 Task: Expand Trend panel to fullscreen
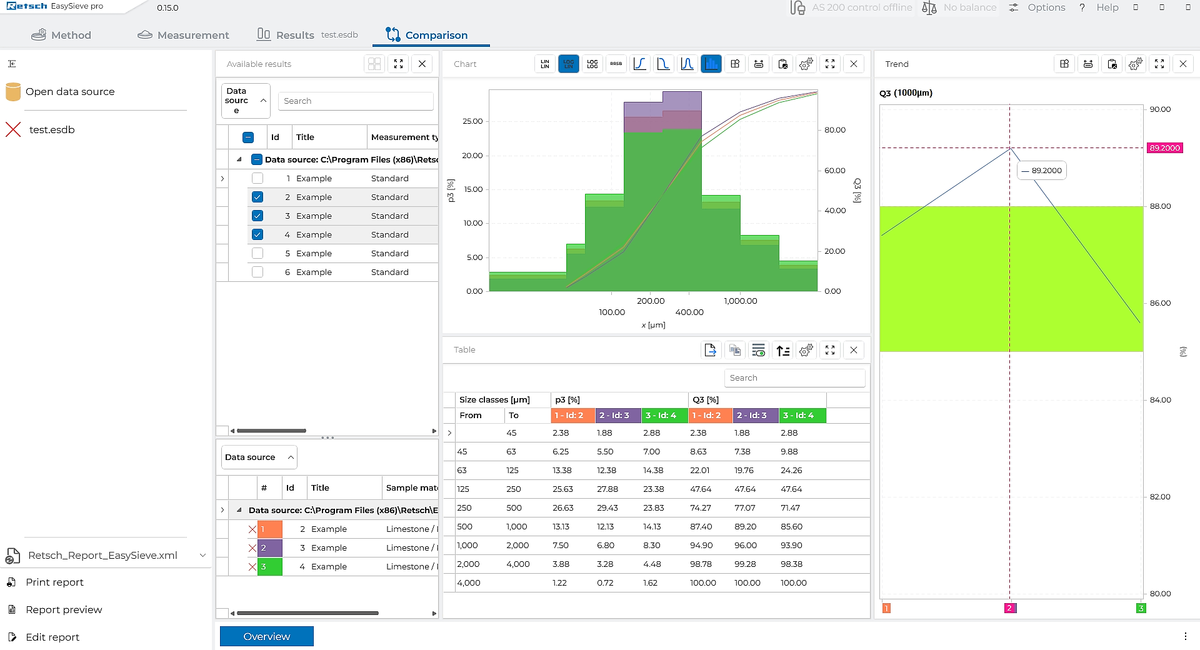tap(1158, 64)
